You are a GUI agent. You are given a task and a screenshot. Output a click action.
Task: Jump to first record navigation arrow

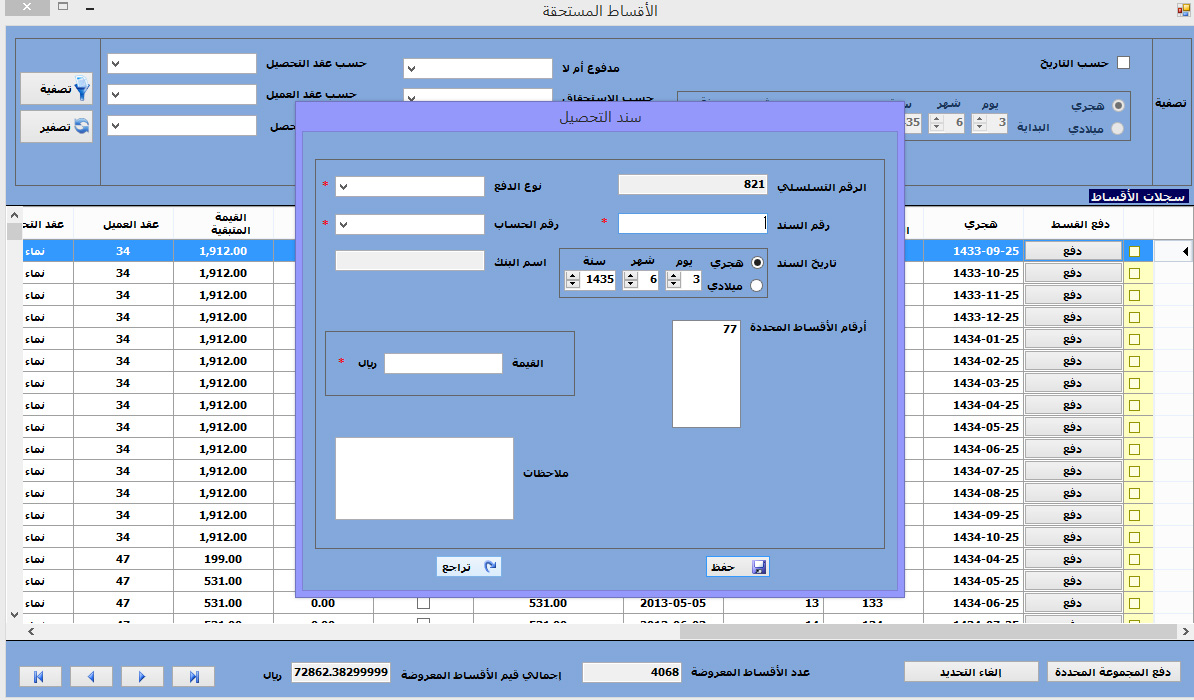(x=38, y=677)
